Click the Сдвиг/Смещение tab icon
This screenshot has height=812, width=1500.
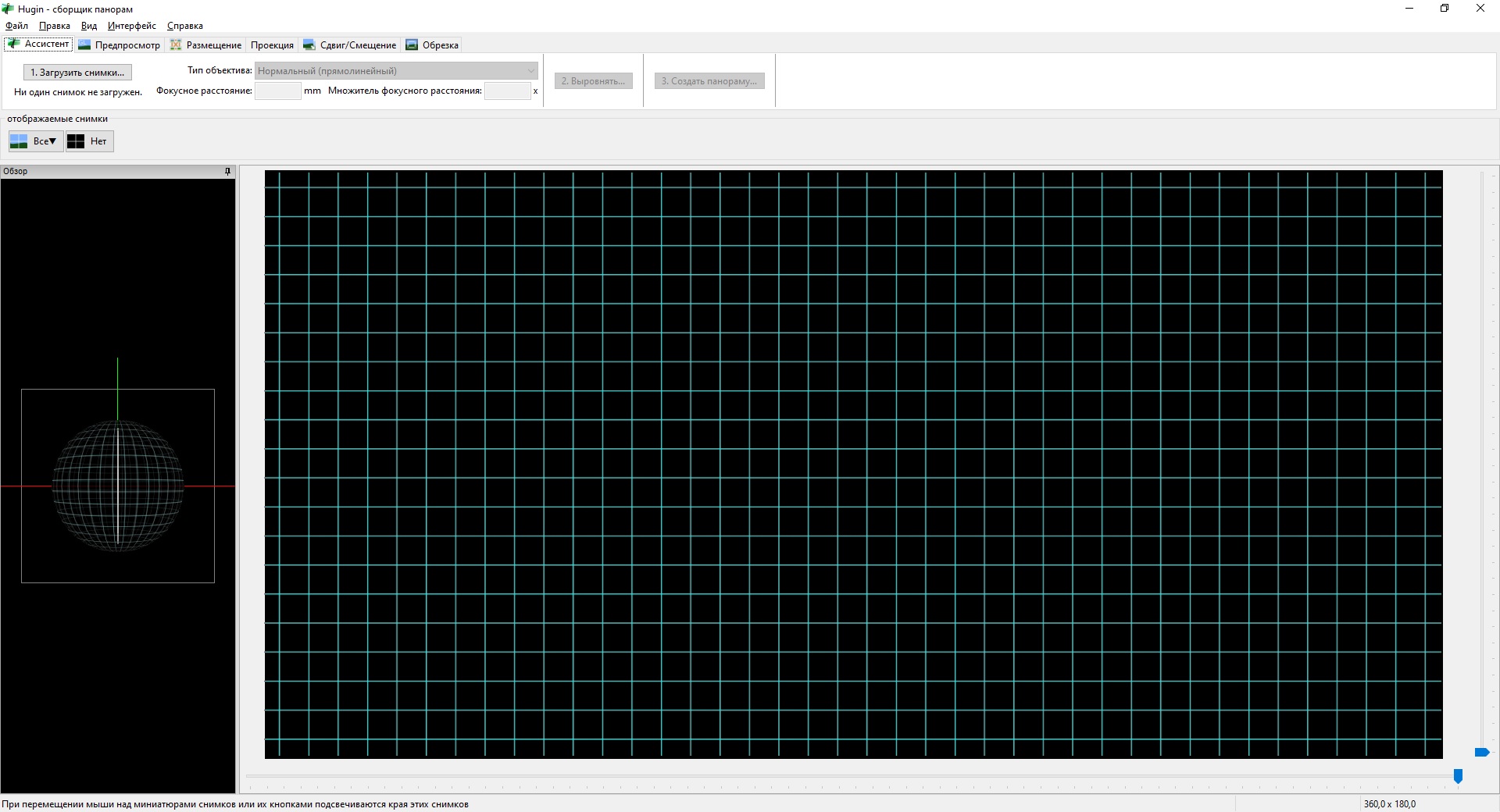point(309,45)
